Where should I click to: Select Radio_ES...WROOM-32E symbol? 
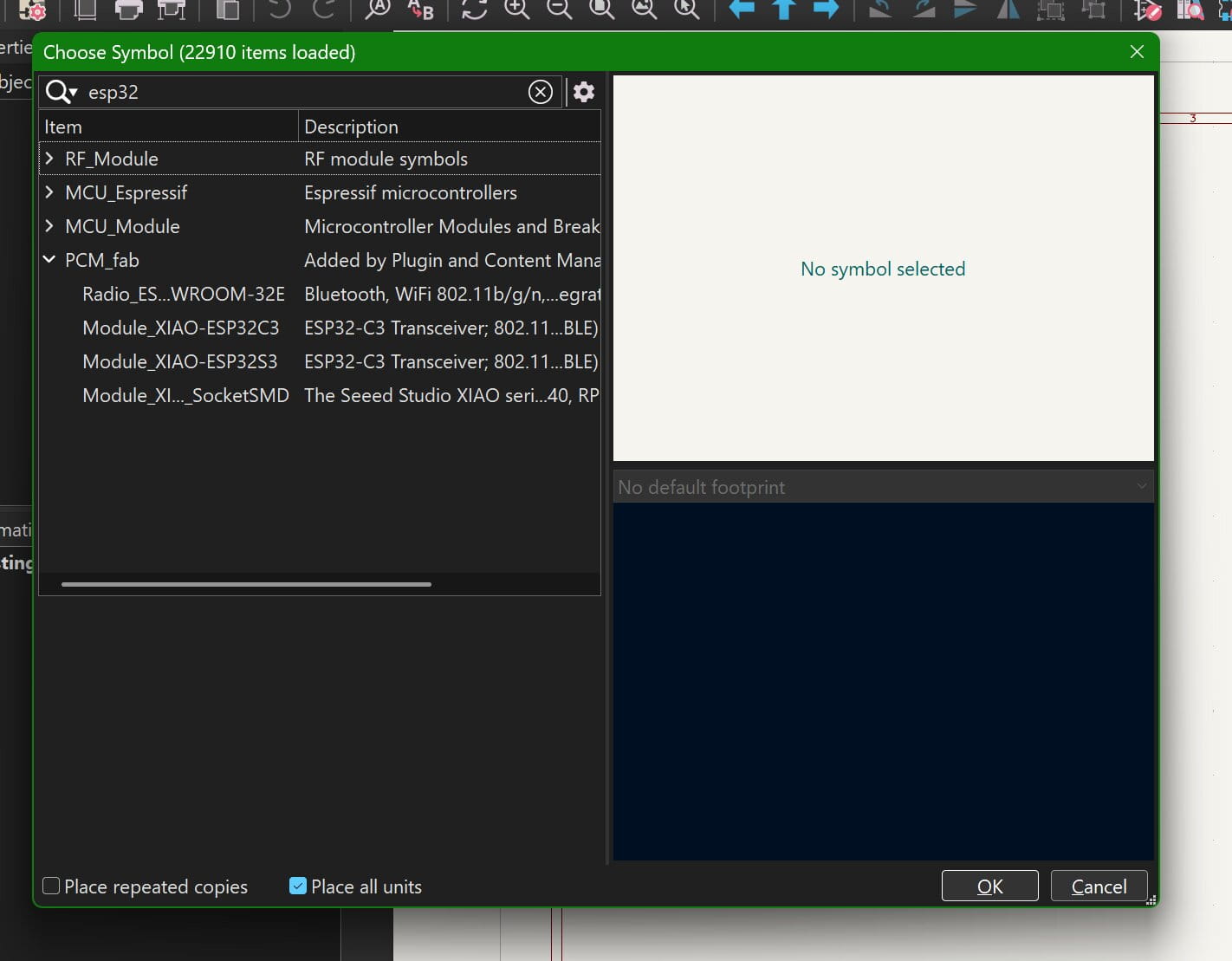184,294
